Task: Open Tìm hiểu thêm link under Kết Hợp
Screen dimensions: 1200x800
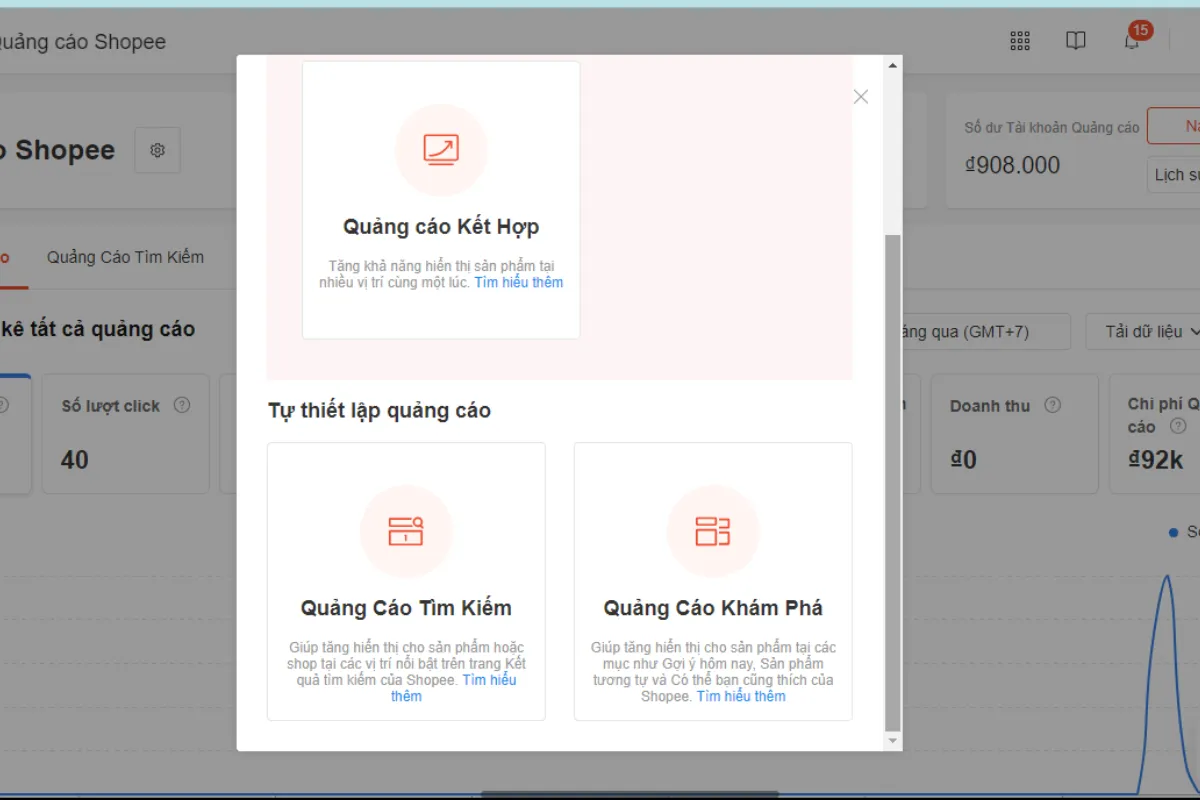Action: (x=519, y=282)
